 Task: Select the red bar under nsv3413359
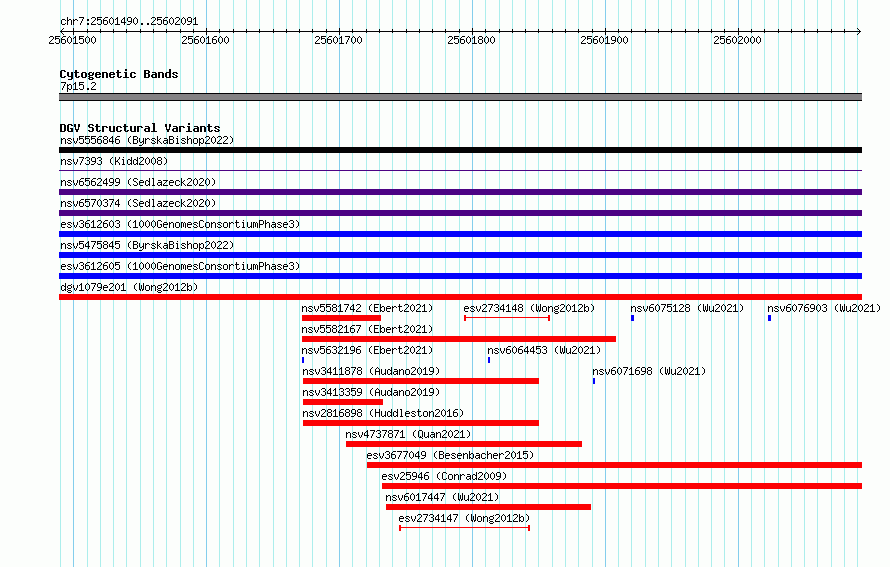(343, 402)
